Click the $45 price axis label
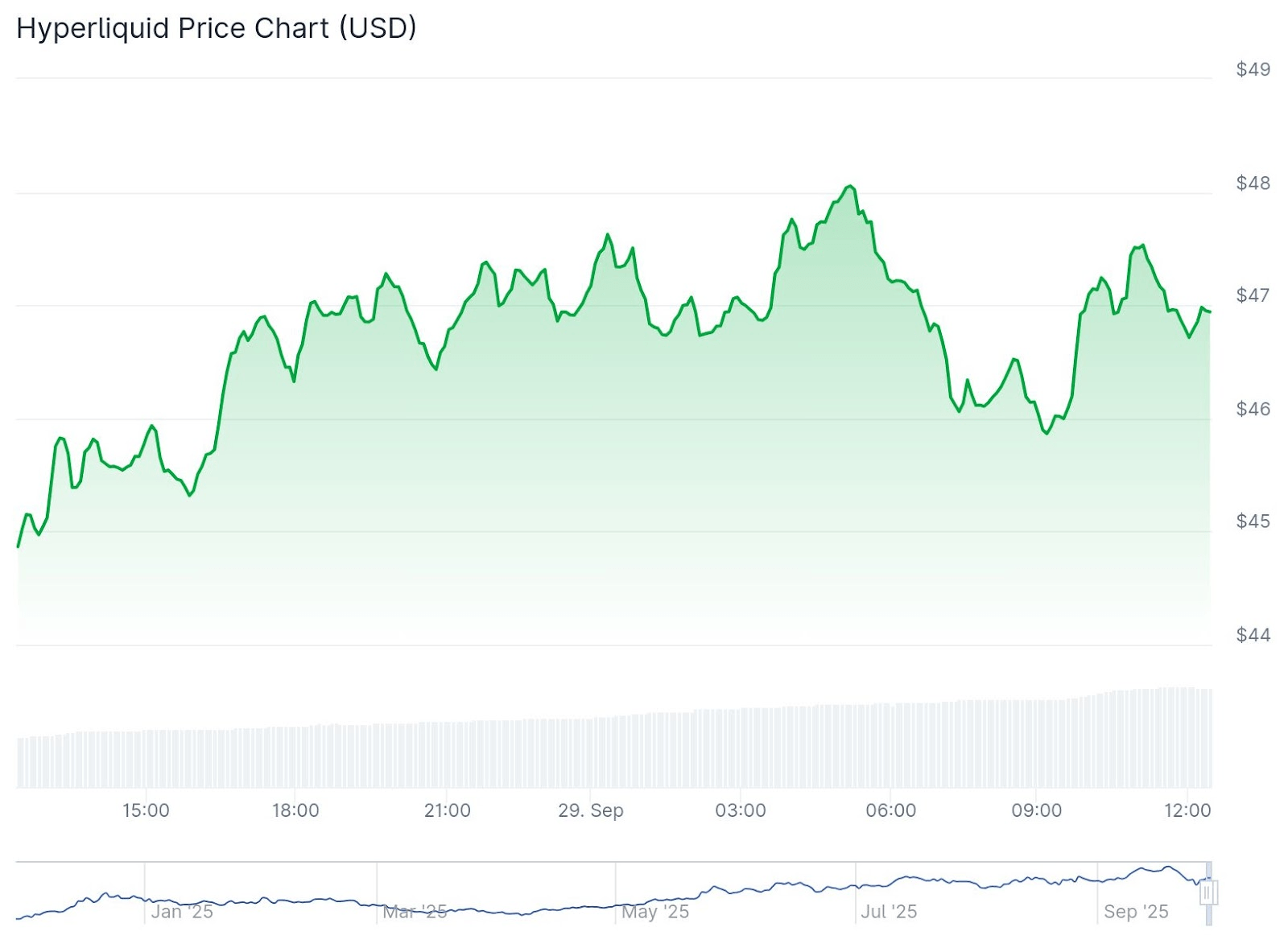This screenshot has height=948, width=1288. coord(1253,521)
